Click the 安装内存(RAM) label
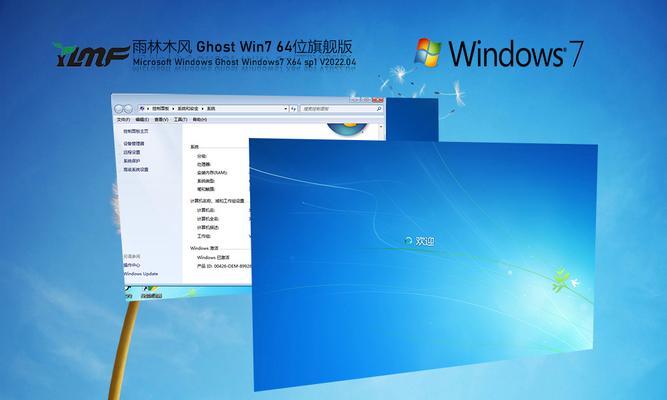Viewport: 667px width, 400px height. coord(212,173)
